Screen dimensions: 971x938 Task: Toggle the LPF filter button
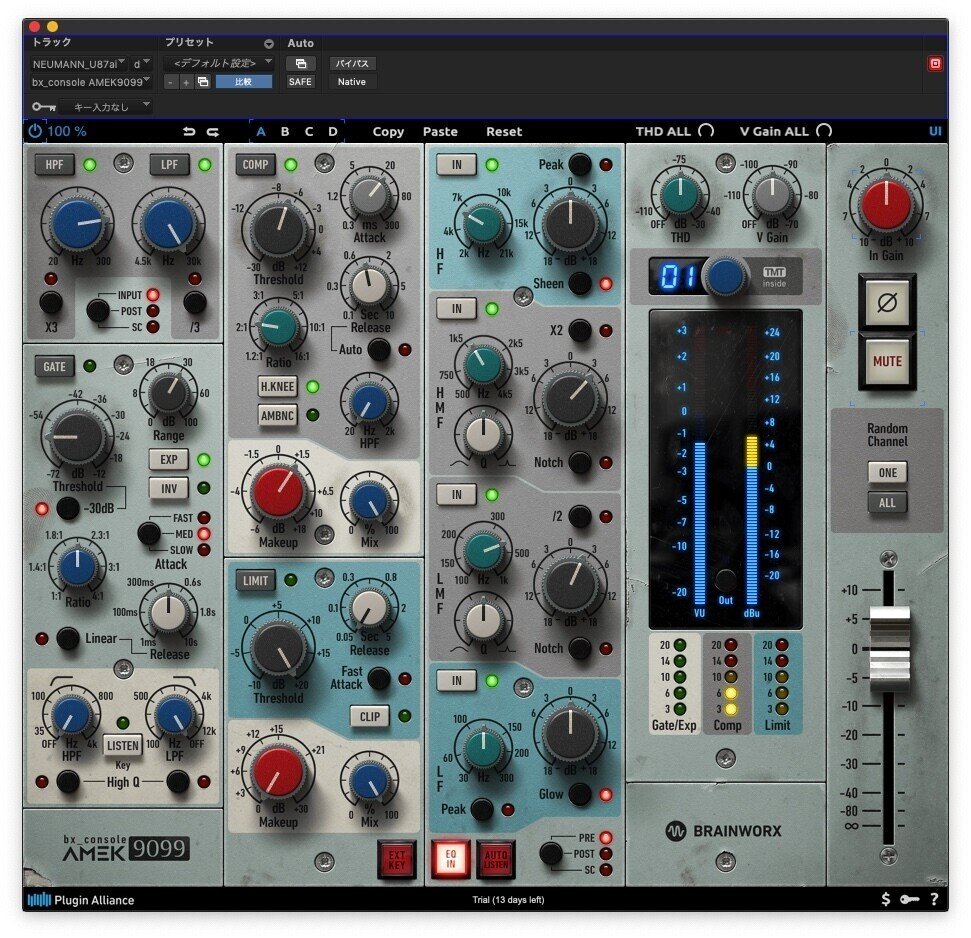(x=169, y=165)
